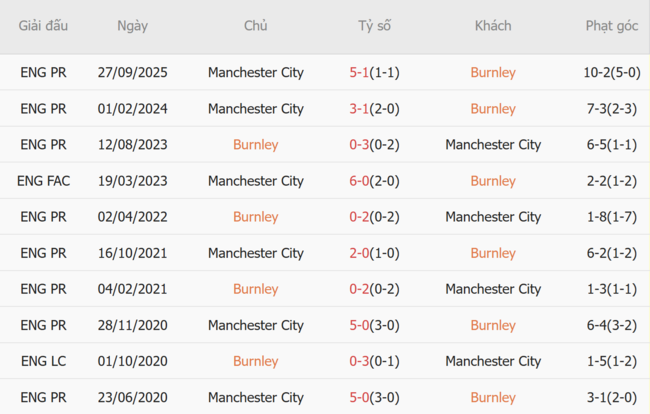Select Manchester City in the 01/02/2024 row

click(255, 109)
